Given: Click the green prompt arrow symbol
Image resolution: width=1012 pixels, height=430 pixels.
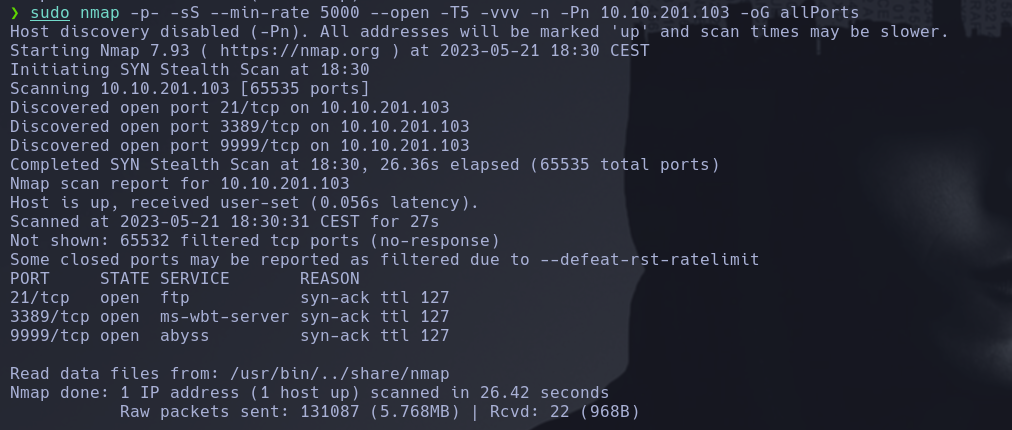Looking at the screenshot, I should pyautogui.click(x=14, y=13).
